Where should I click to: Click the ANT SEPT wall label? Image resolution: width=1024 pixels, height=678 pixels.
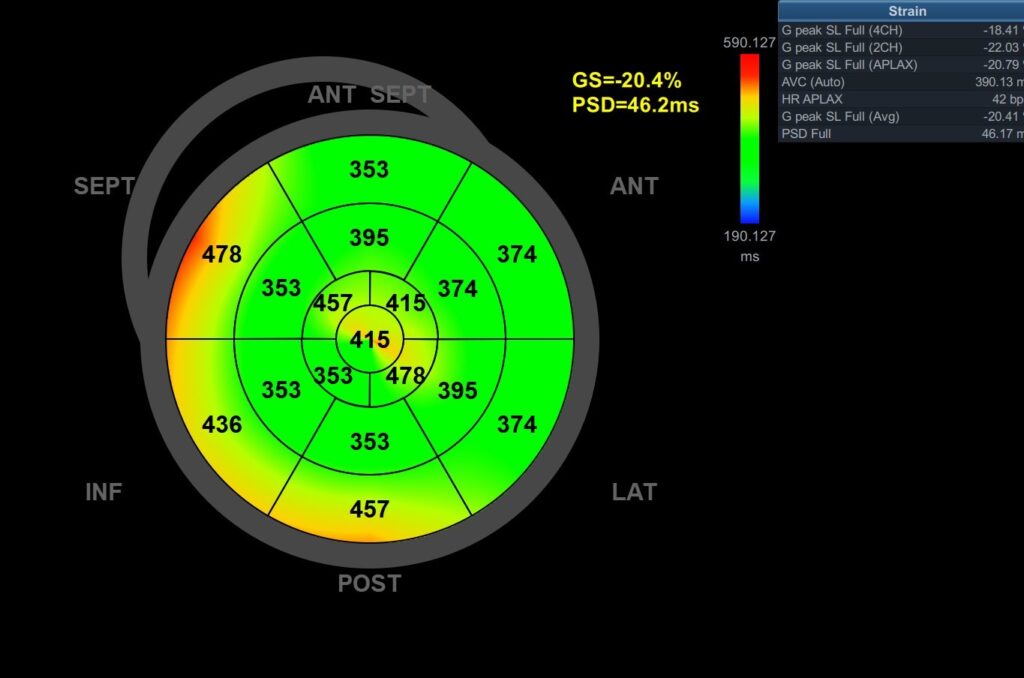tap(370, 95)
